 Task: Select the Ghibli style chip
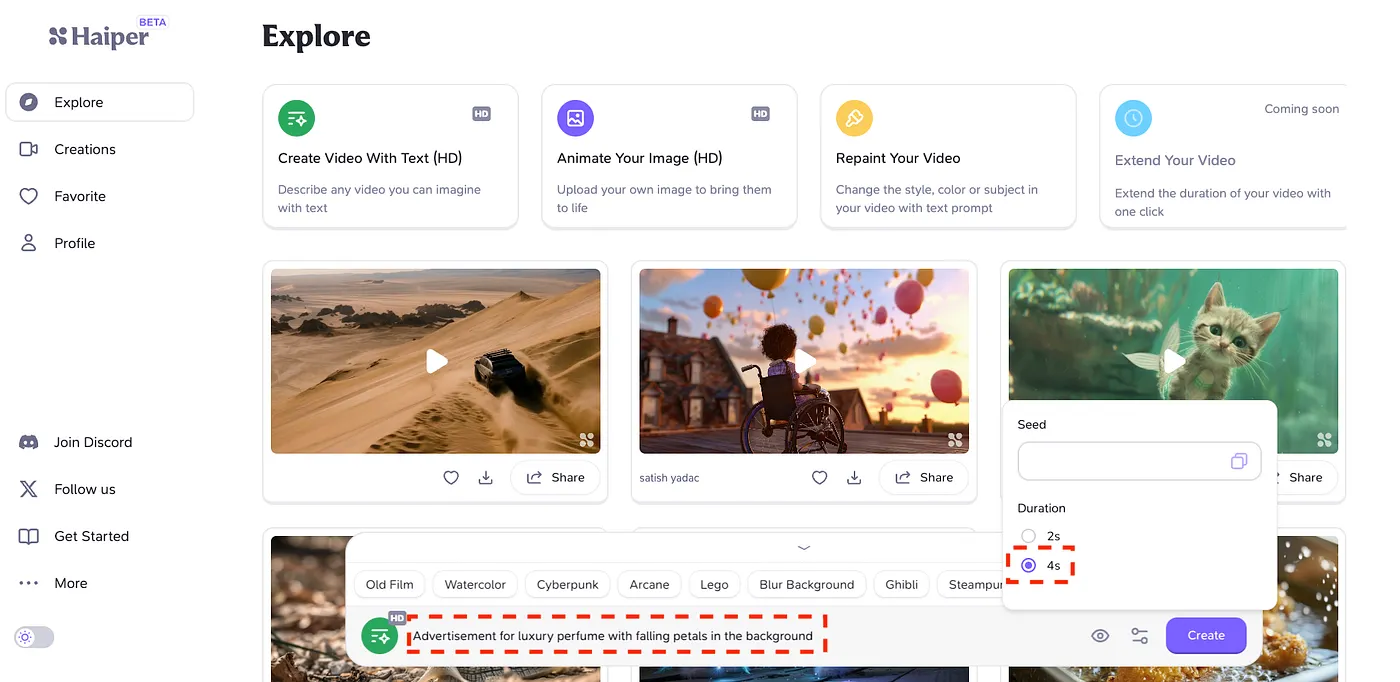coord(902,584)
